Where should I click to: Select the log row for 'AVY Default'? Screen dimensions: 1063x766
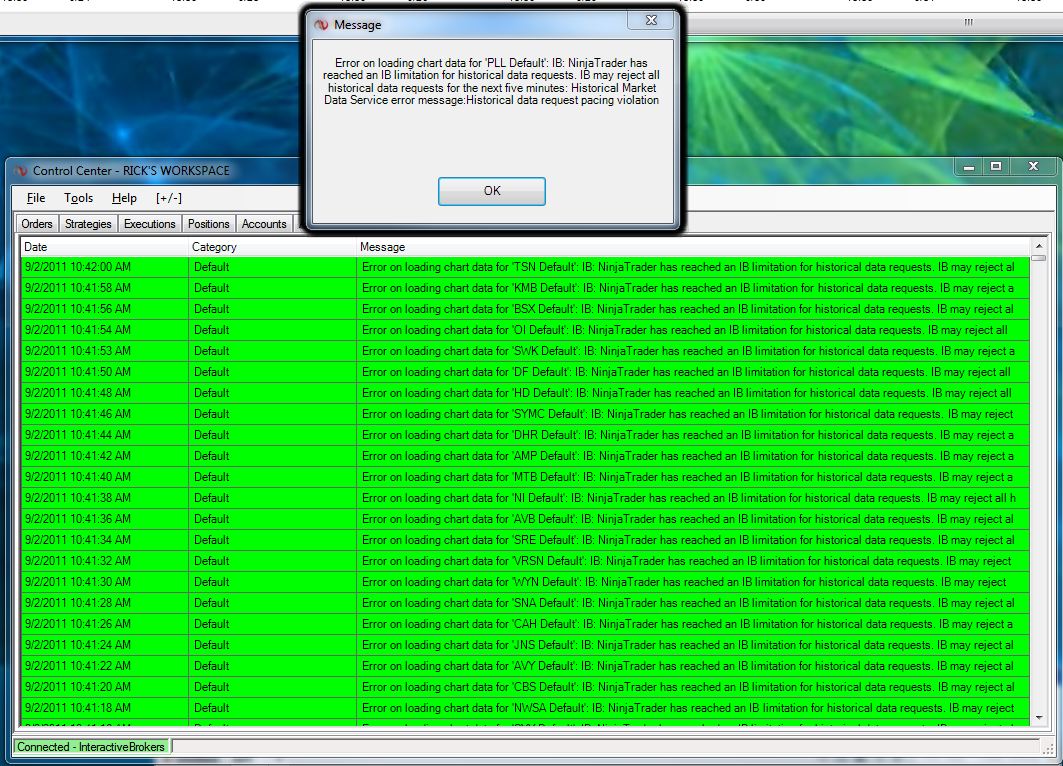click(x=525, y=666)
